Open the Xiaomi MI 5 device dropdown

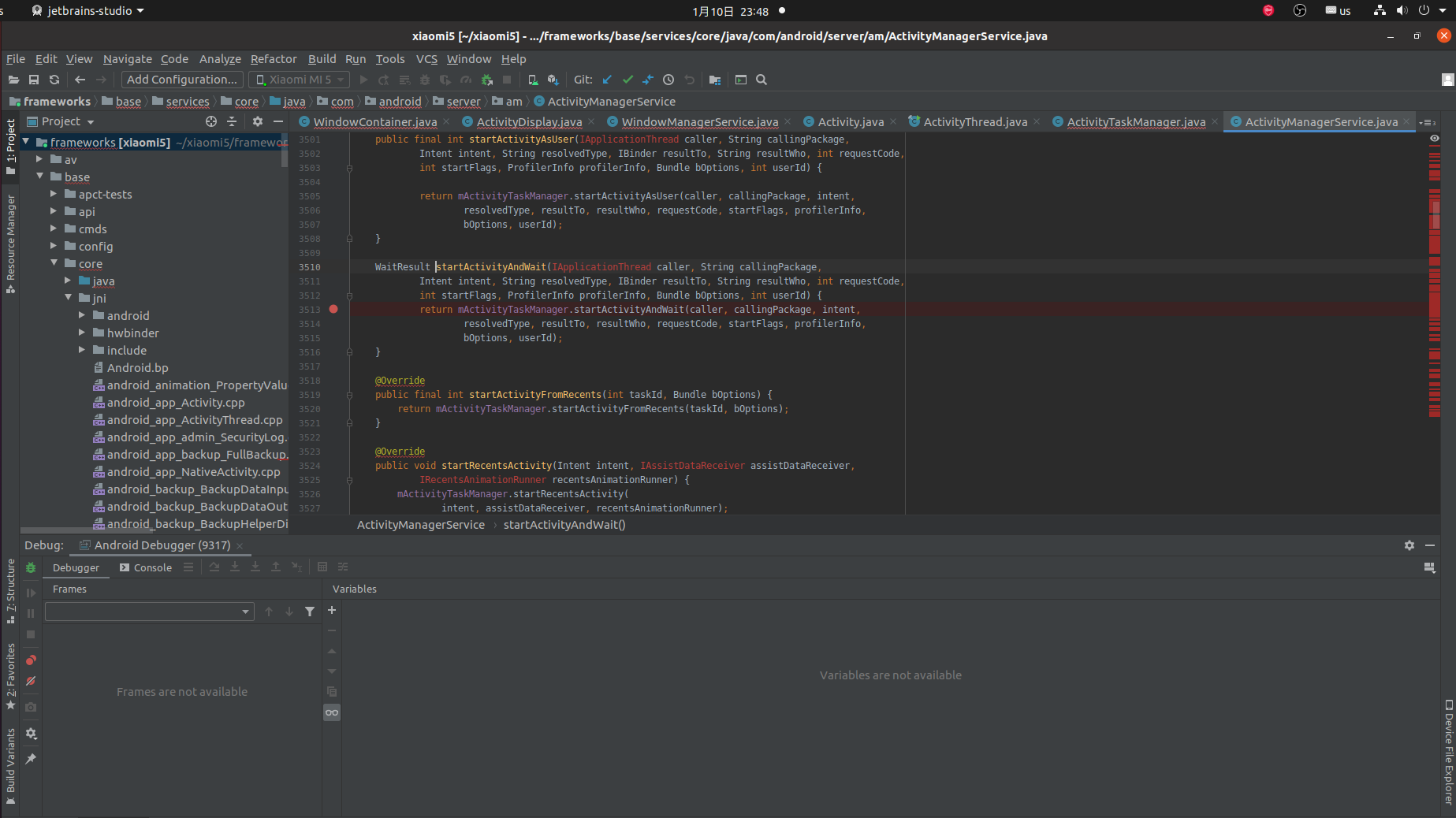point(300,80)
